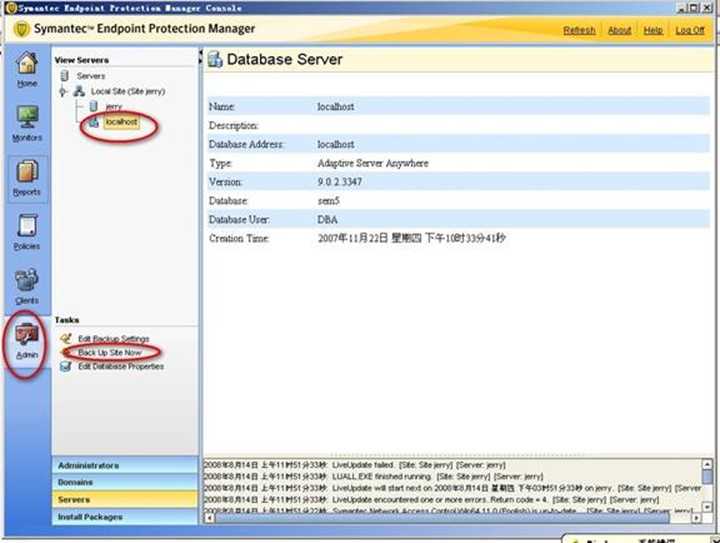The width and height of the screenshot is (720, 543).
Task: Click the jerry server icon
Action: [94, 106]
